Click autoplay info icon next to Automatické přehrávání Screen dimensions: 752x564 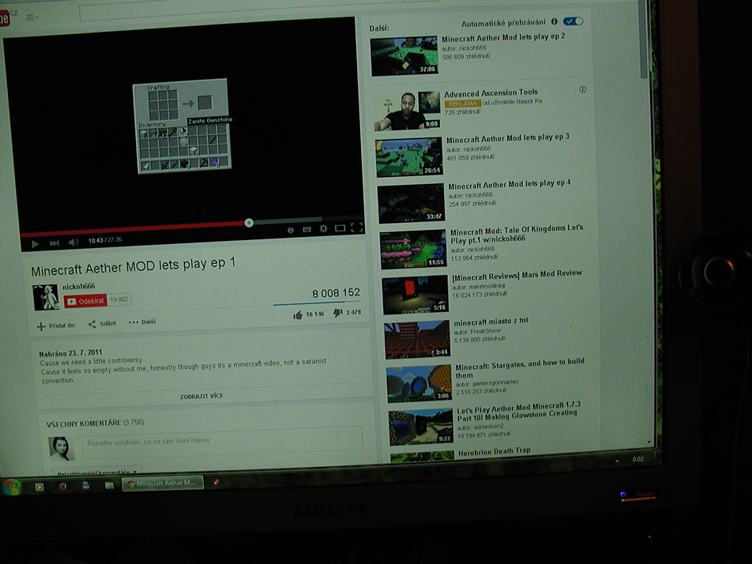coord(554,22)
